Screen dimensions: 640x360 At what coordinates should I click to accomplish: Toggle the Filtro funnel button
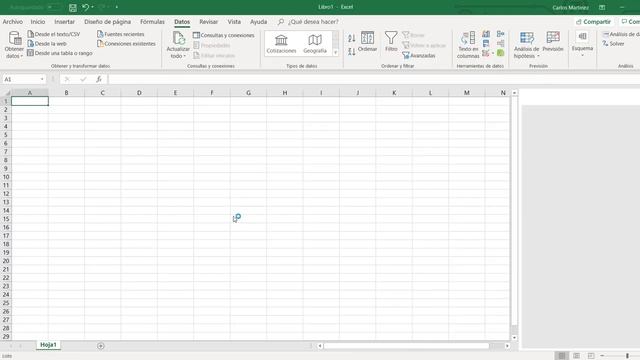391,42
